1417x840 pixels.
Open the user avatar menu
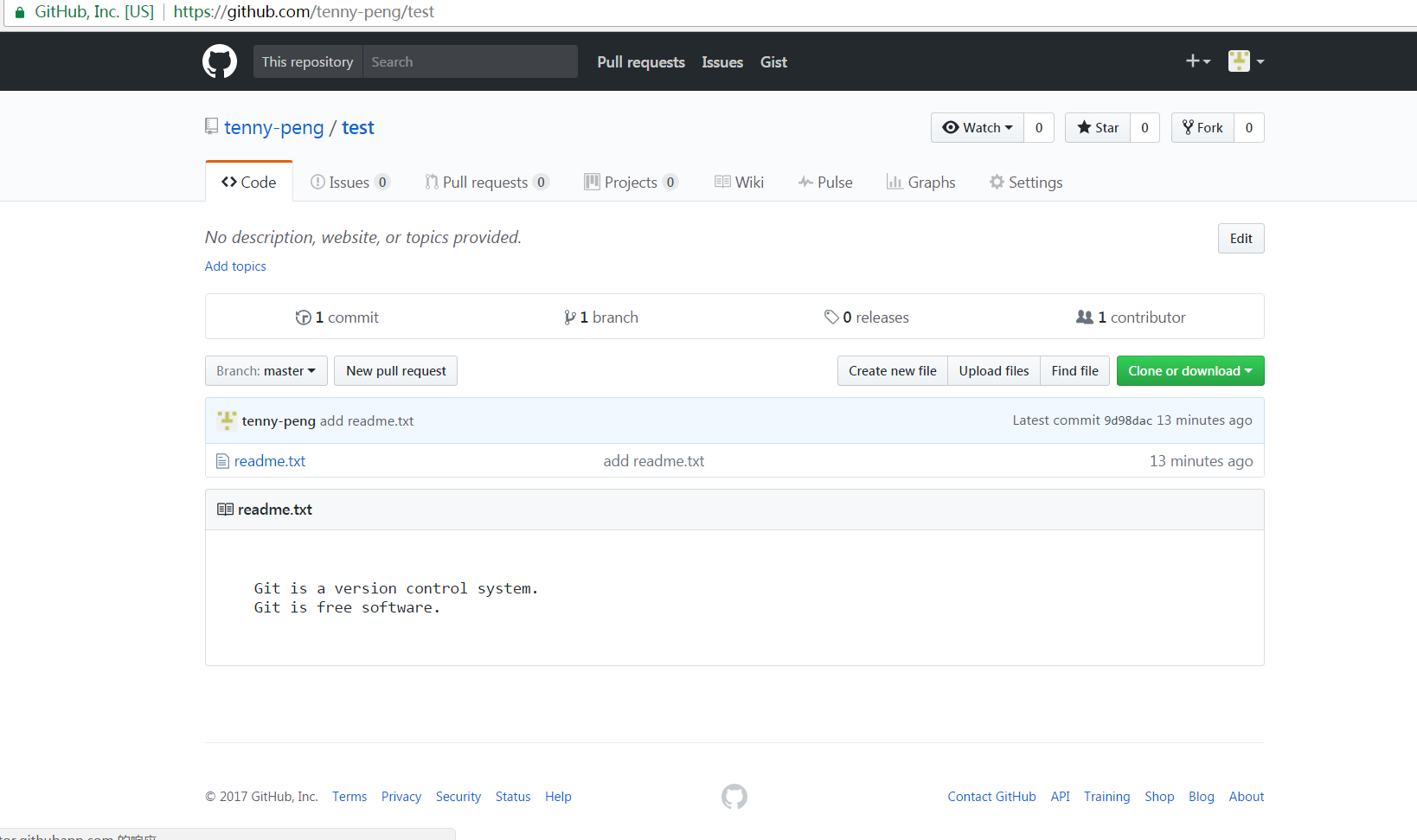click(1247, 61)
